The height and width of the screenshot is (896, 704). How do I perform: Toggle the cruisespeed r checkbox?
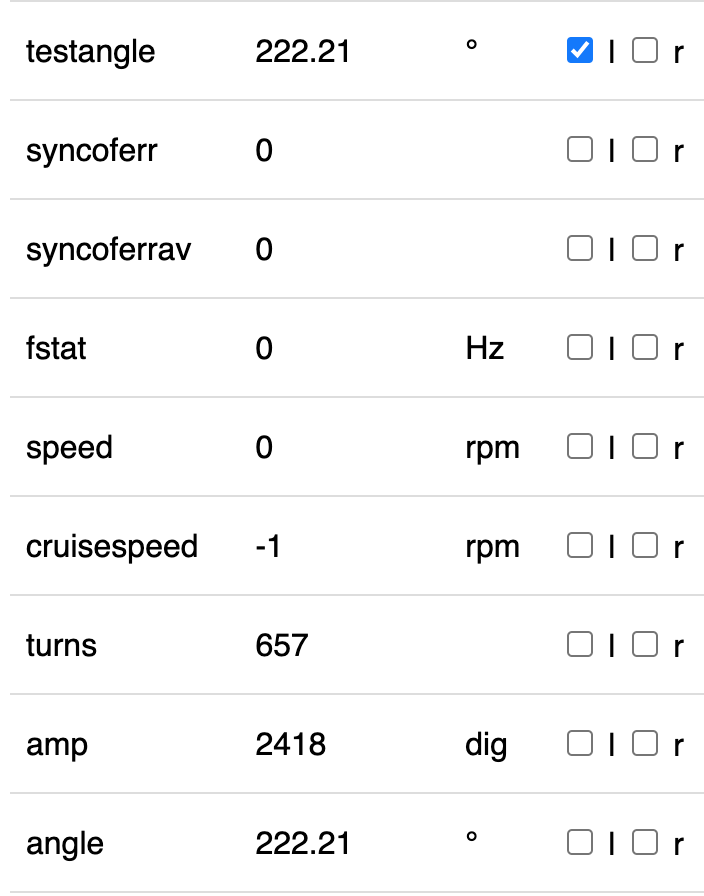click(645, 545)
